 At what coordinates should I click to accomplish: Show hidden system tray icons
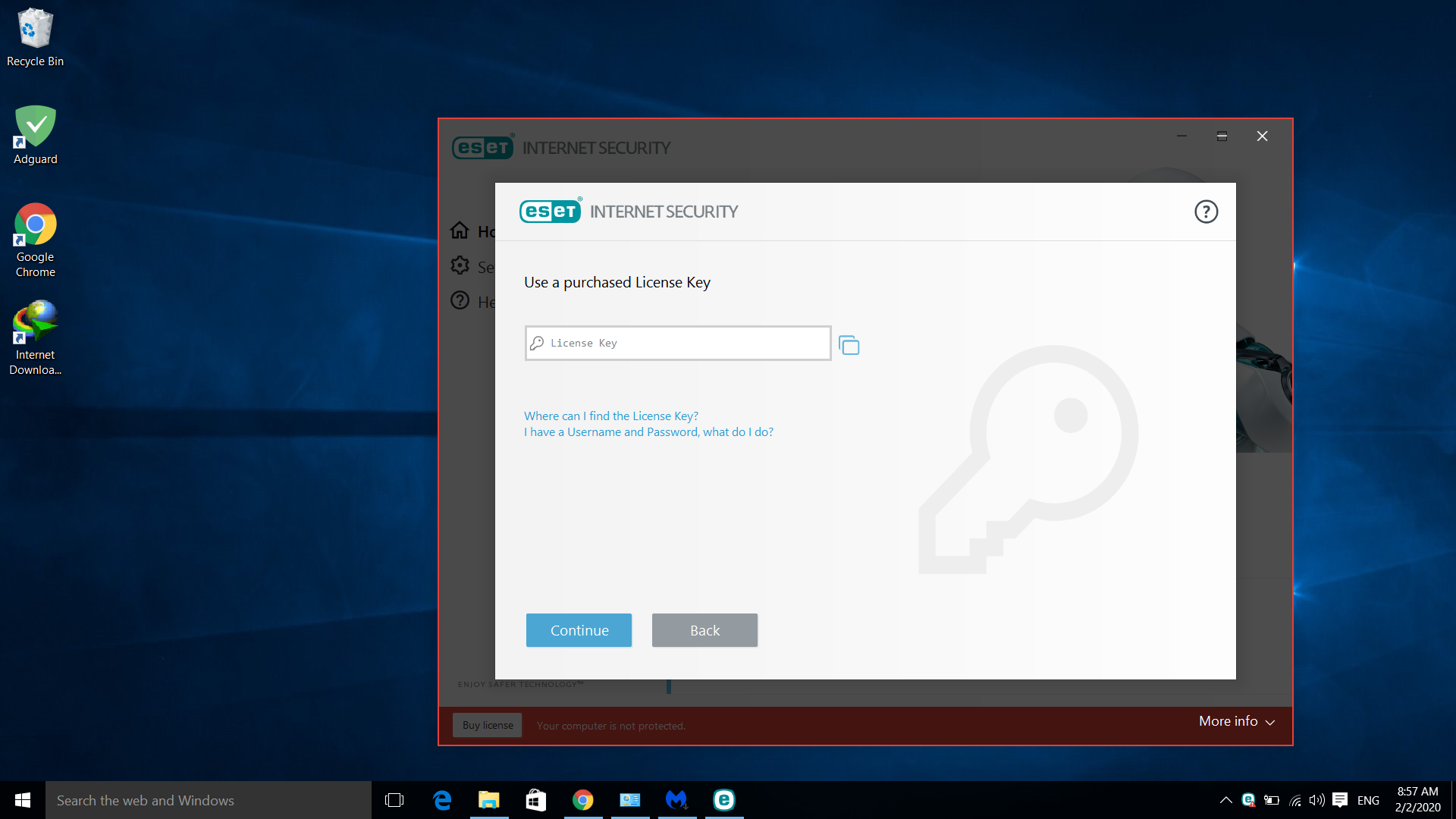1225,800
